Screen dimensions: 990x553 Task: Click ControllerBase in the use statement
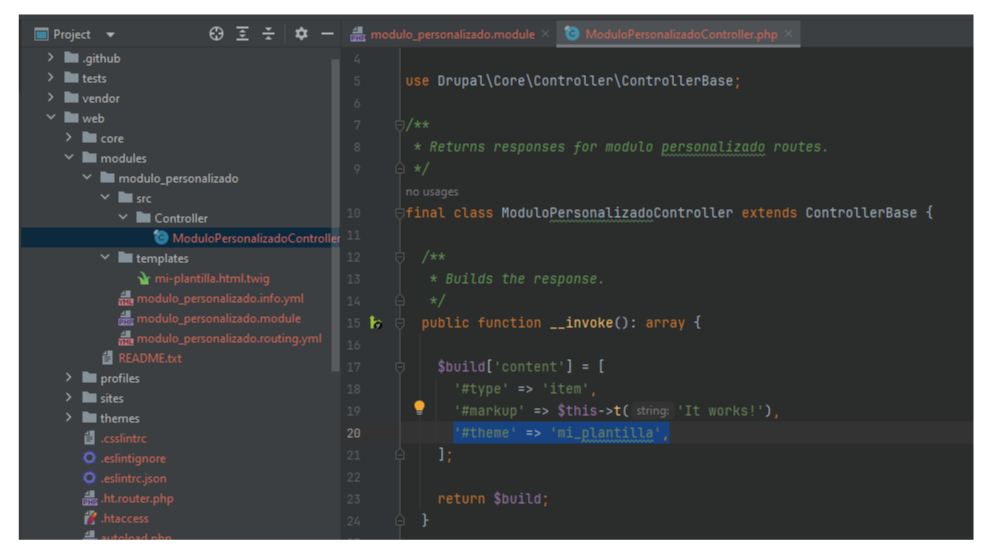pos(677,81)
